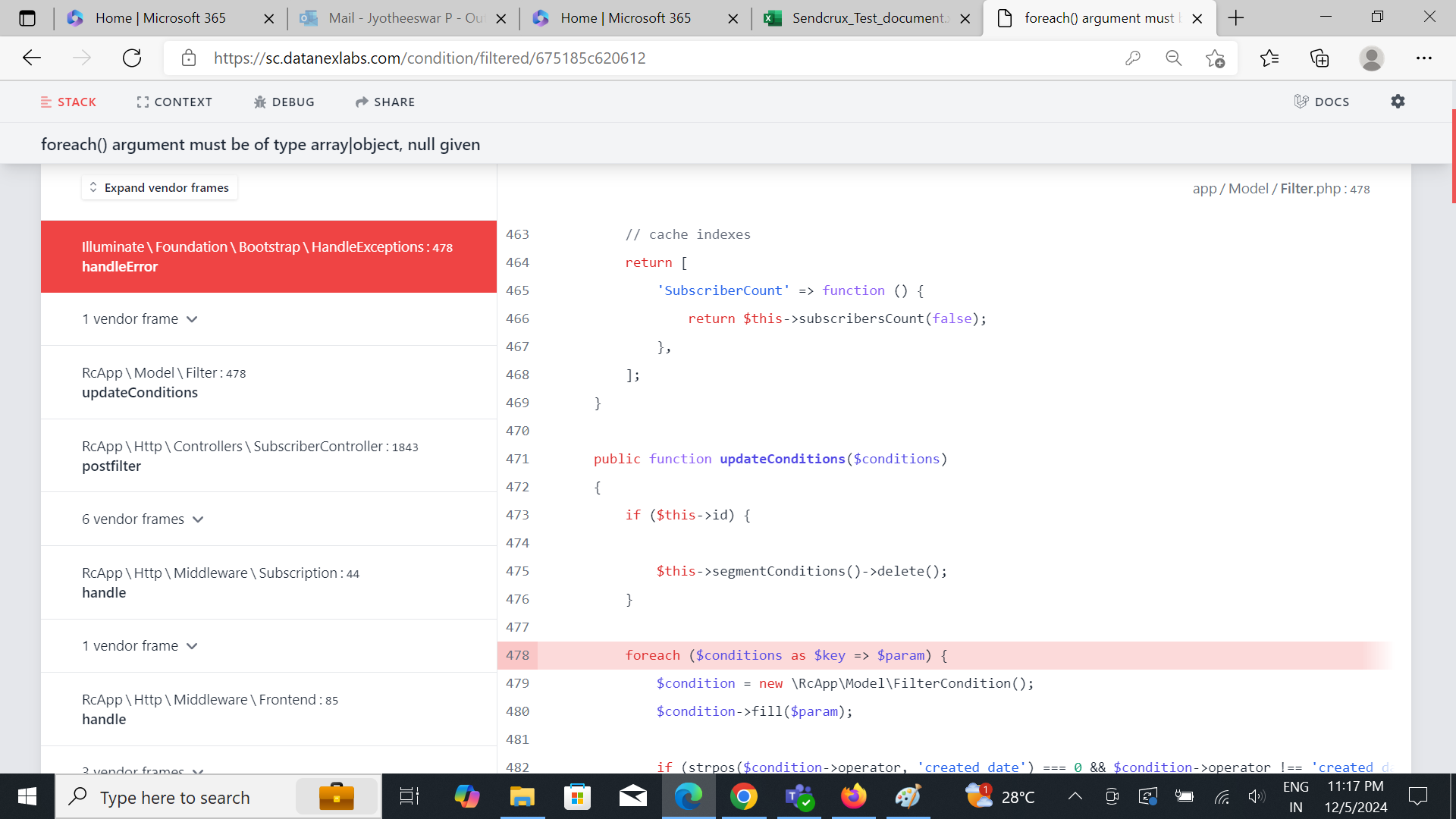
Task: Open the notification center
Action: pos(1417,796)
